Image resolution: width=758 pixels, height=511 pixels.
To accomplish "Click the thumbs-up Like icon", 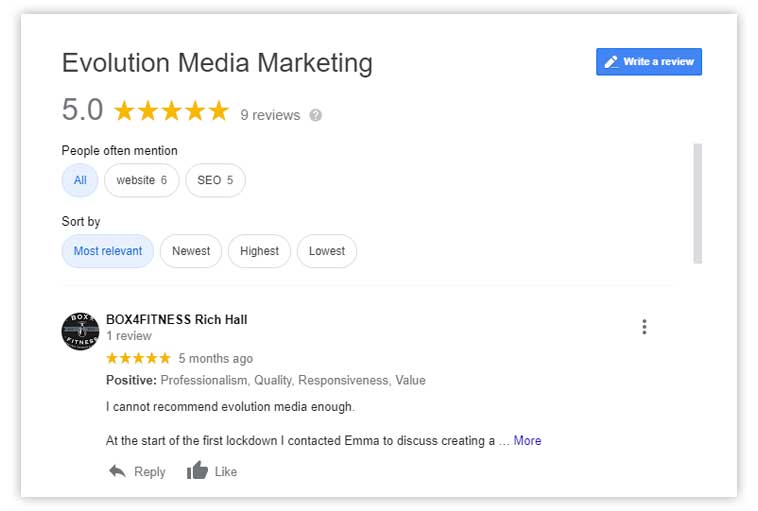I will (197, 470).
